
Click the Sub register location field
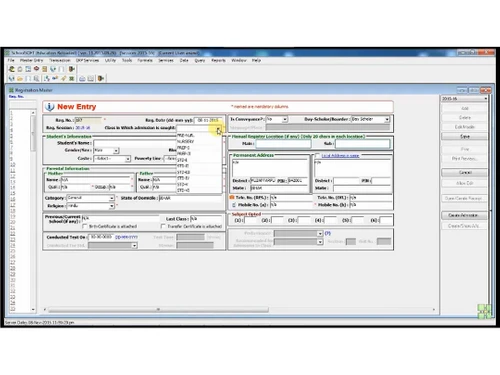[362, 144]
